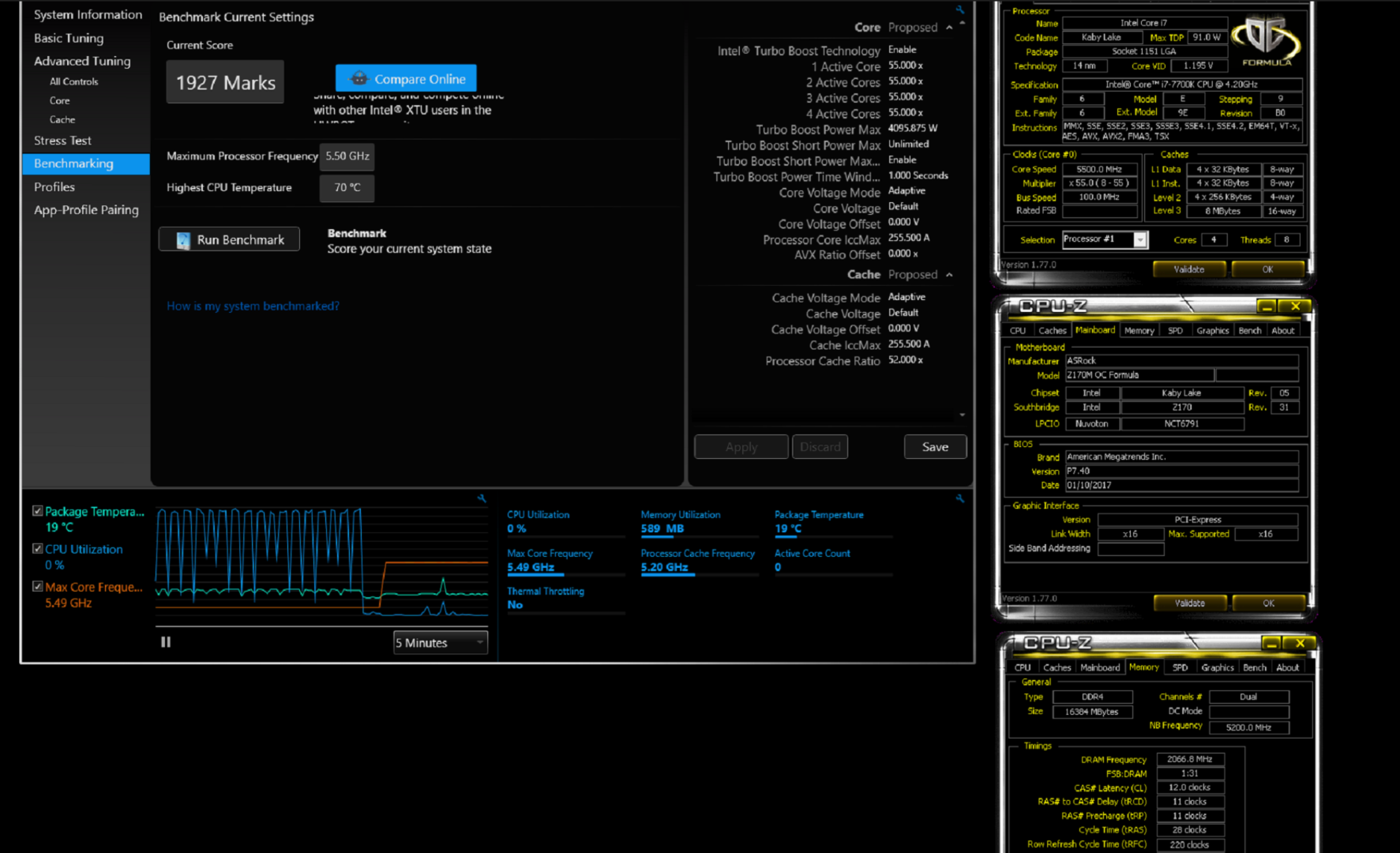Viewport: 1400px width, 853px height.
Task: Click wrench icon above monitor stats
Action: 959,498
